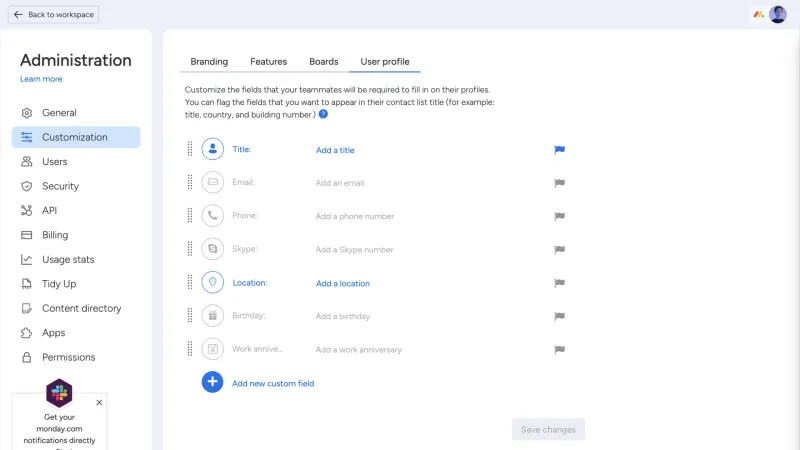800x450 pixels.
Task: Toggle the flag for Title field
Action: coord(559,149)
